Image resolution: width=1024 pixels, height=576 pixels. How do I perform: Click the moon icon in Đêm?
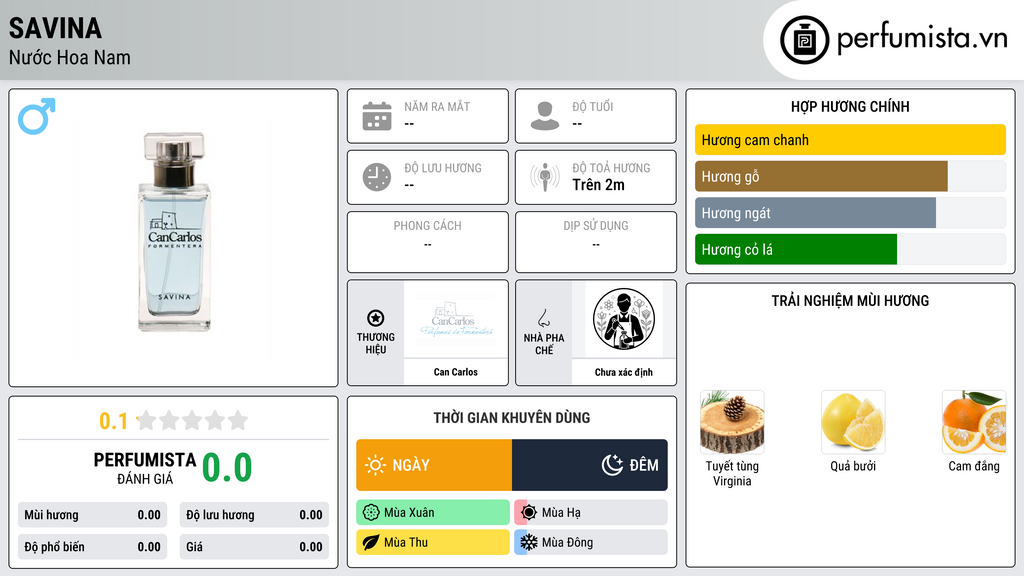(x=612, y=465)
